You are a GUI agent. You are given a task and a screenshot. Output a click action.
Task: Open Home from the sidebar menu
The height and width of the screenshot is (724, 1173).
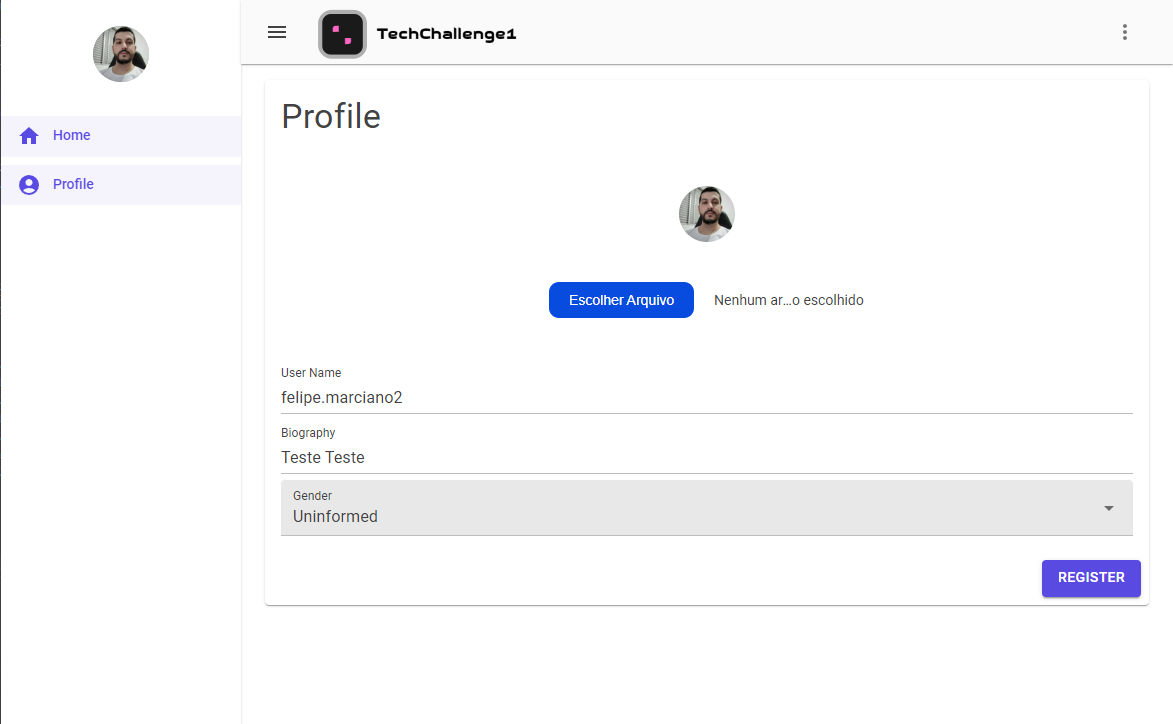(121, 136)
